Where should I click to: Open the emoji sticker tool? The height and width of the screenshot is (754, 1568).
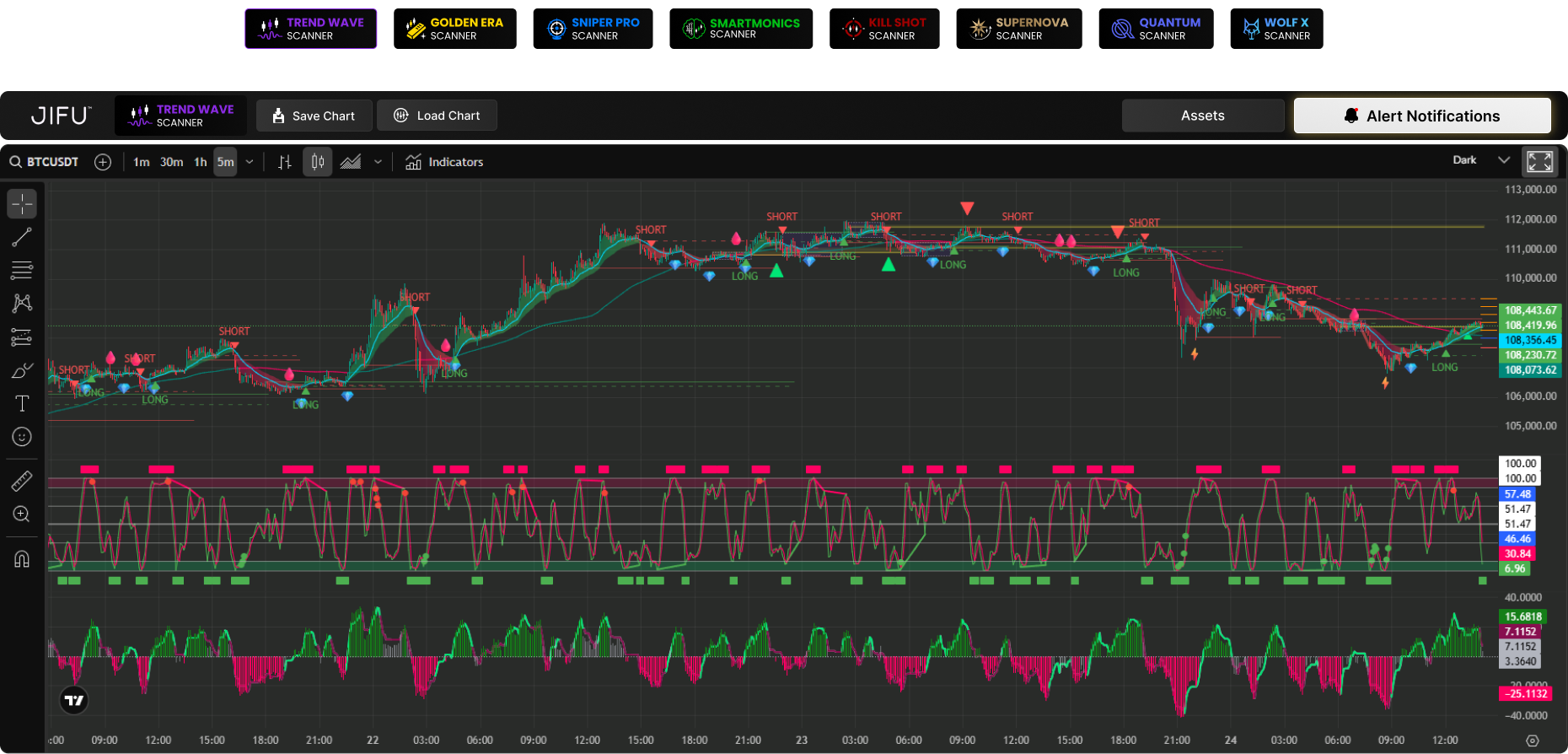22,437
